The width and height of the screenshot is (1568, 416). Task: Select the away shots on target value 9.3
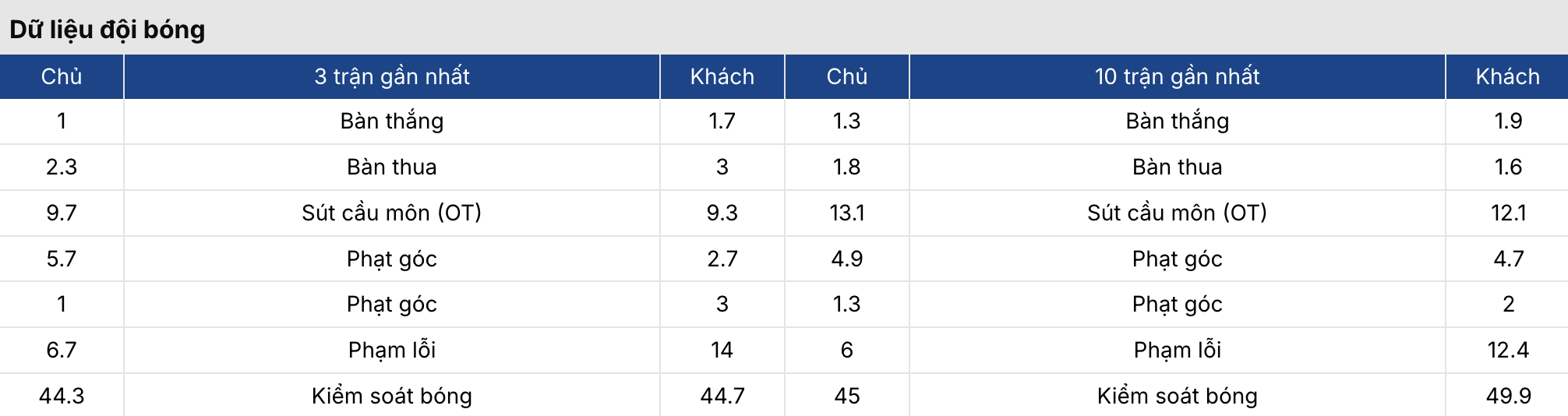click(722, 213)
